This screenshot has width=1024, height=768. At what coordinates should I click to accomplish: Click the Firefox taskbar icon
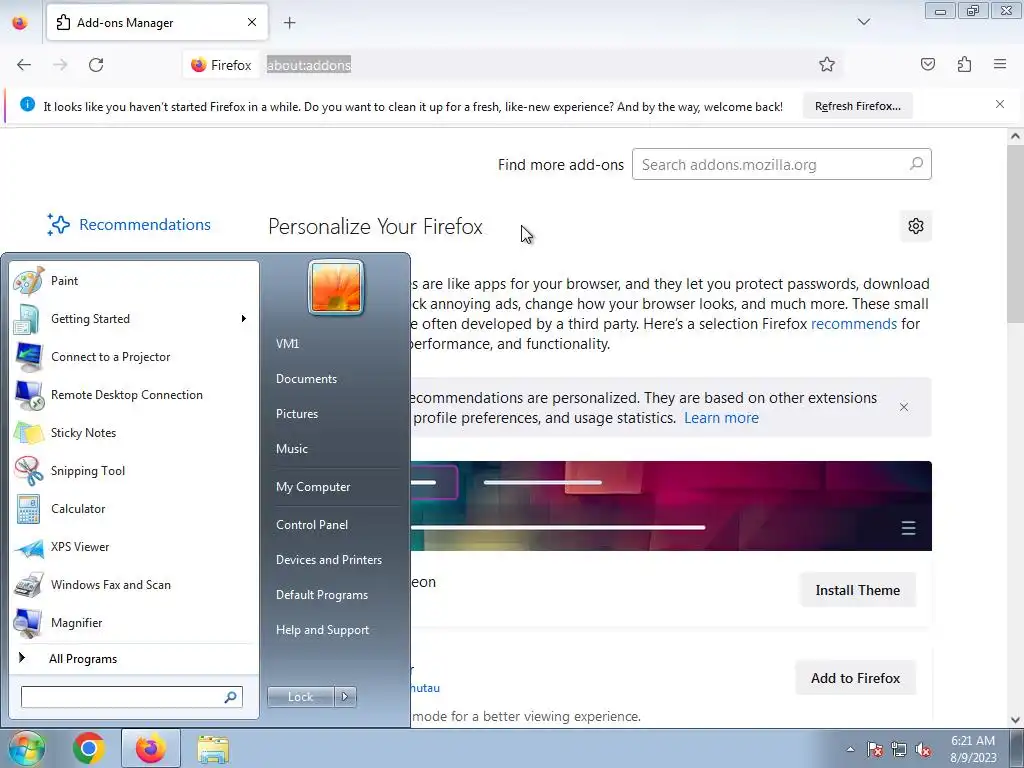point(151,748)
